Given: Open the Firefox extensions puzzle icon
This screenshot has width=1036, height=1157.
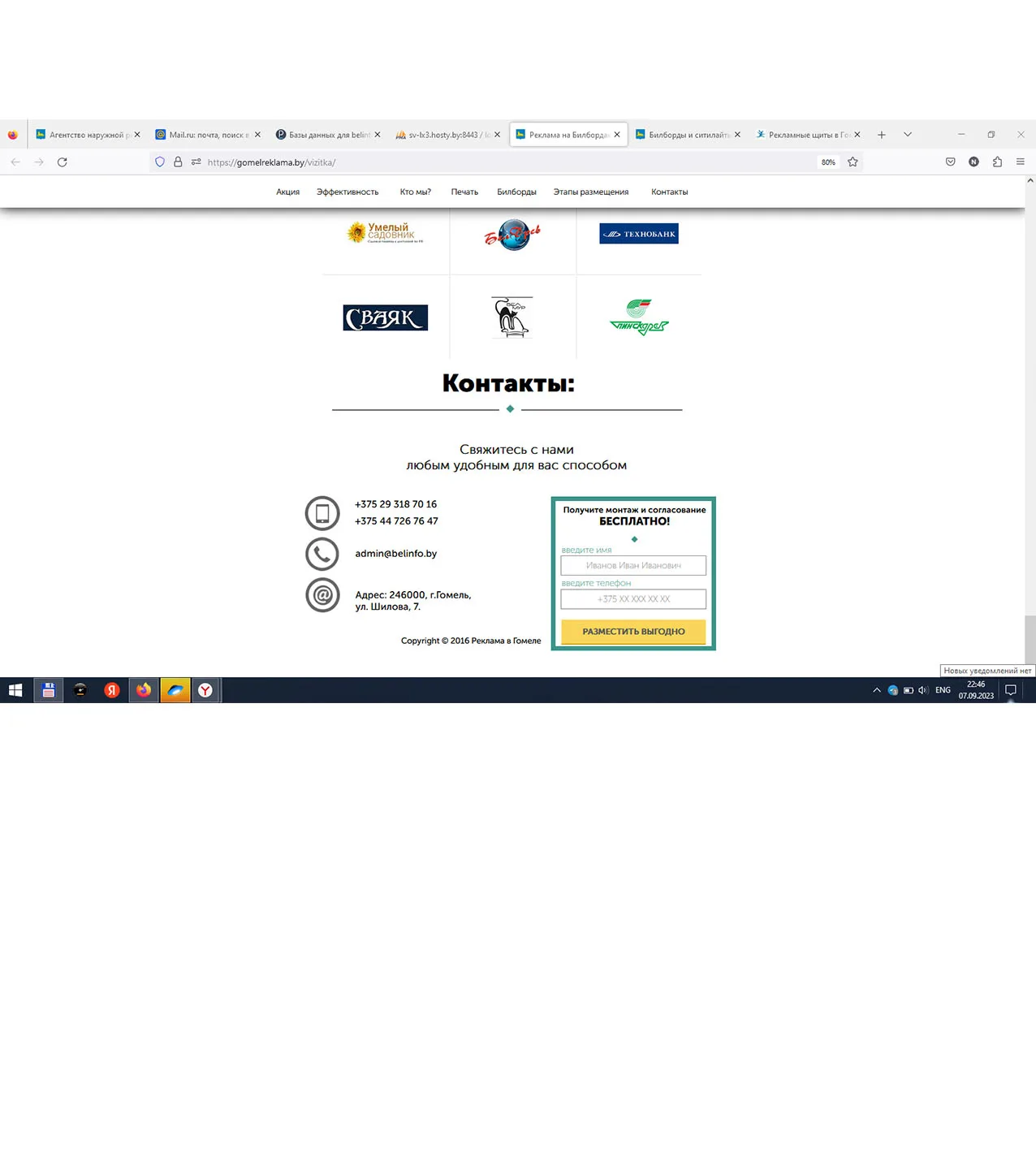Looking at the screenshot, I should 997,162.
